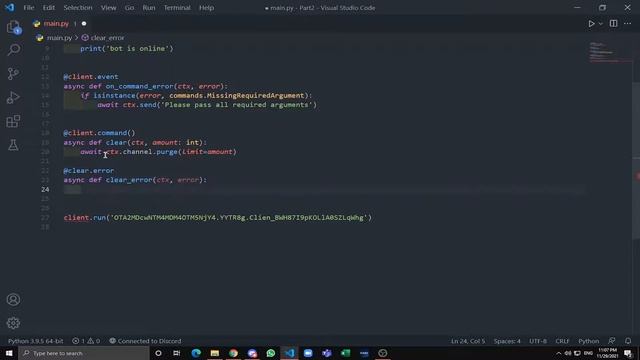Click the print('bot is online') line

(127, 49)
